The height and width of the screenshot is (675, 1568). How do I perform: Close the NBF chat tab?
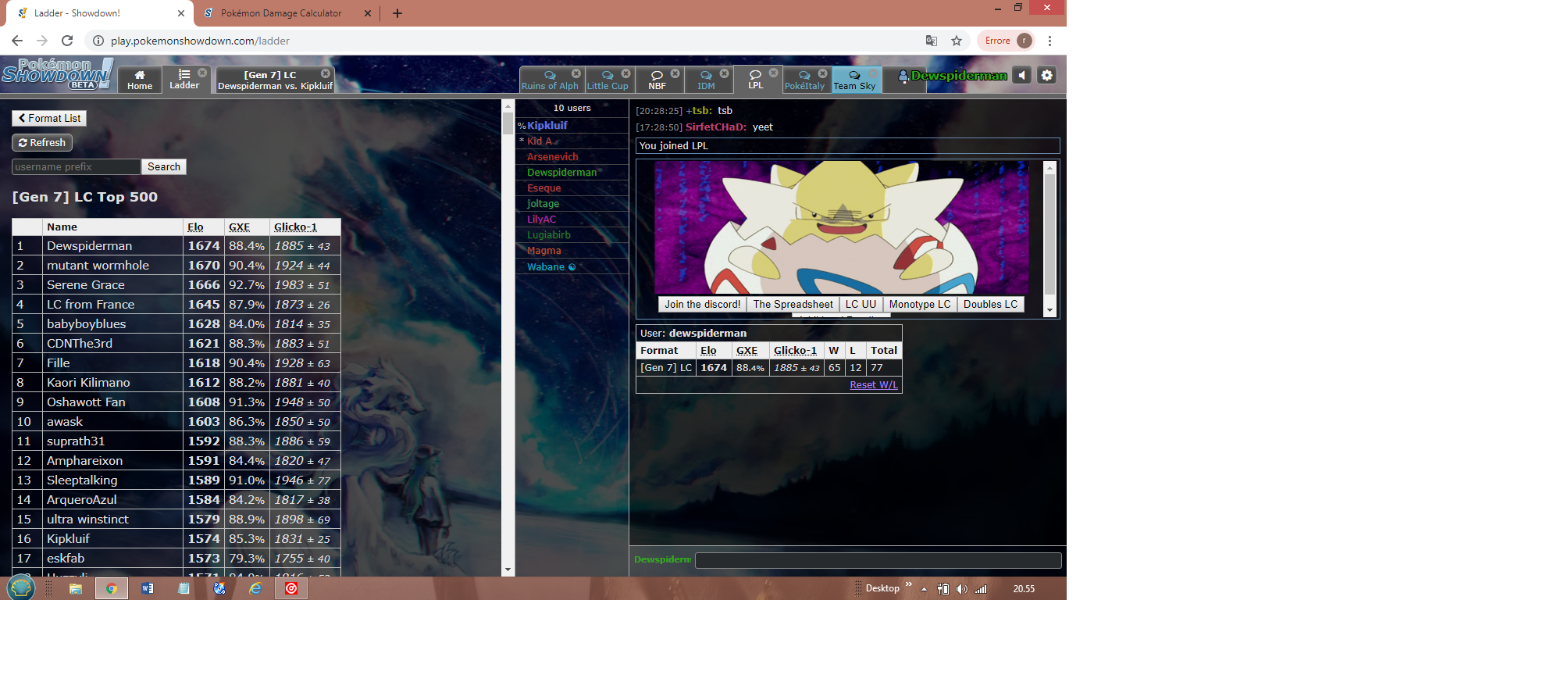click(x=675, y=73)
